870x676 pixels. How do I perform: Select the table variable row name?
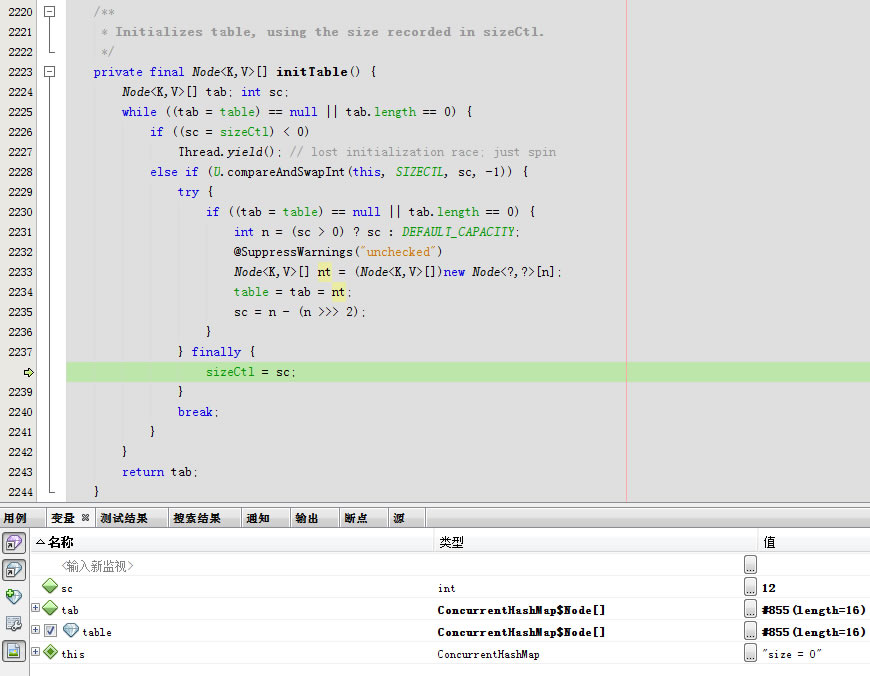coord(97,632)
